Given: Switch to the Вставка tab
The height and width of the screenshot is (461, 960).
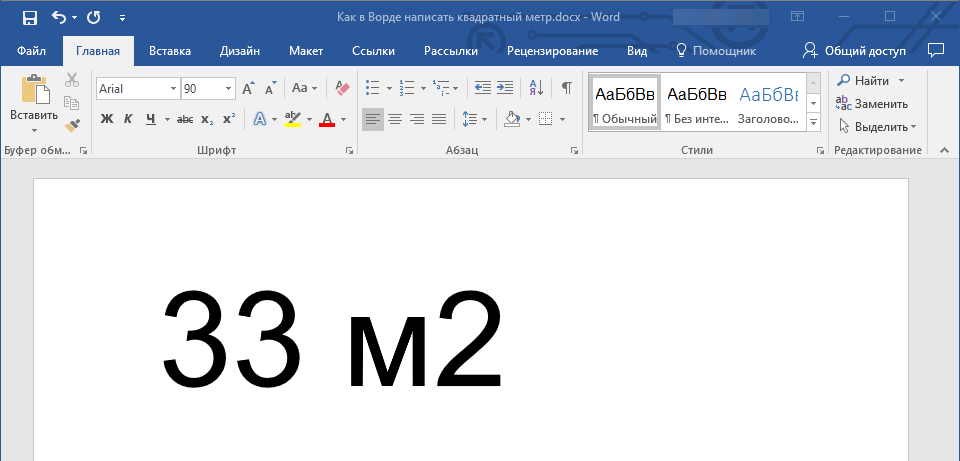Looking at the screenshot, I should pyautogui.click(x=170, y=51).
